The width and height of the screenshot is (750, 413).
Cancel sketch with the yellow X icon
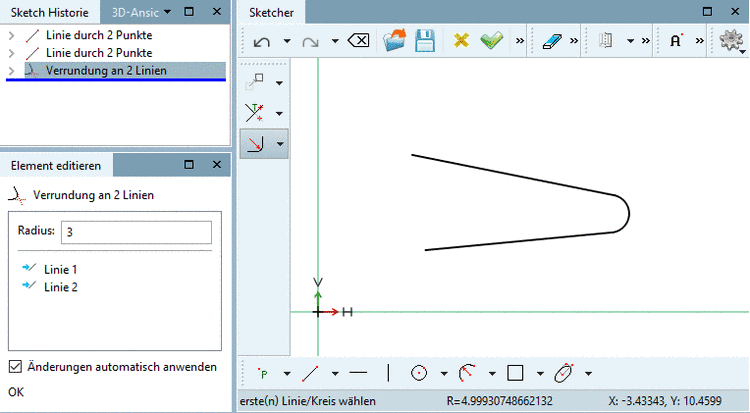[461, 40]
